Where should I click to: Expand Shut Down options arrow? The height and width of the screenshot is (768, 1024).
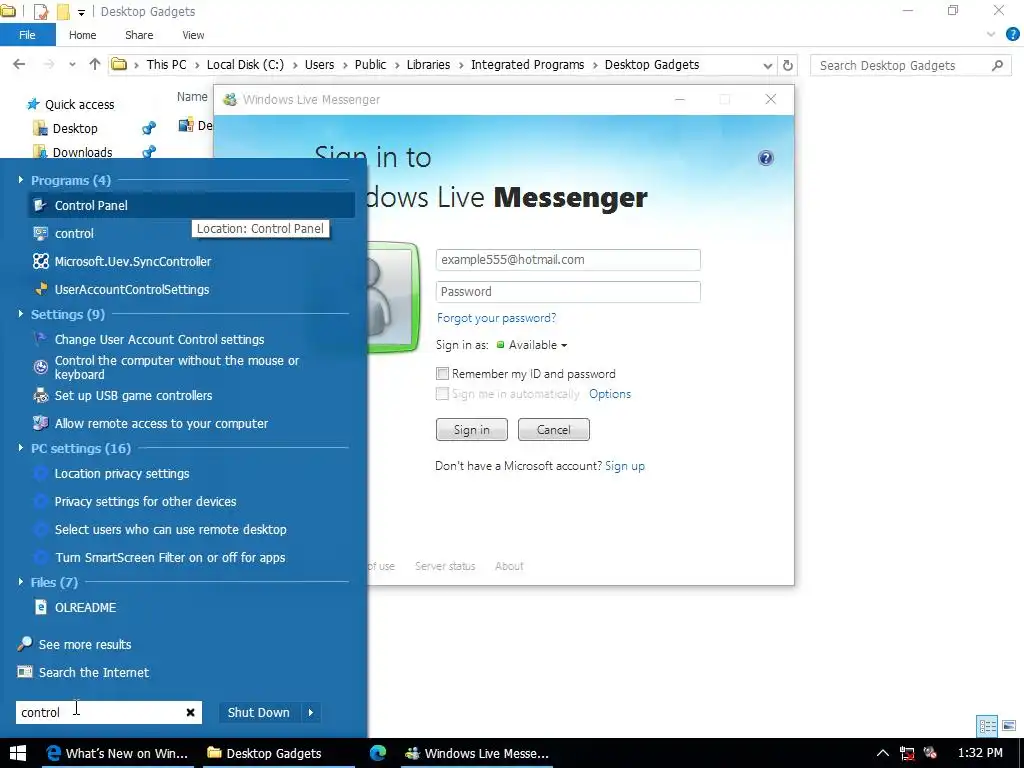click(x=311, y=712)
